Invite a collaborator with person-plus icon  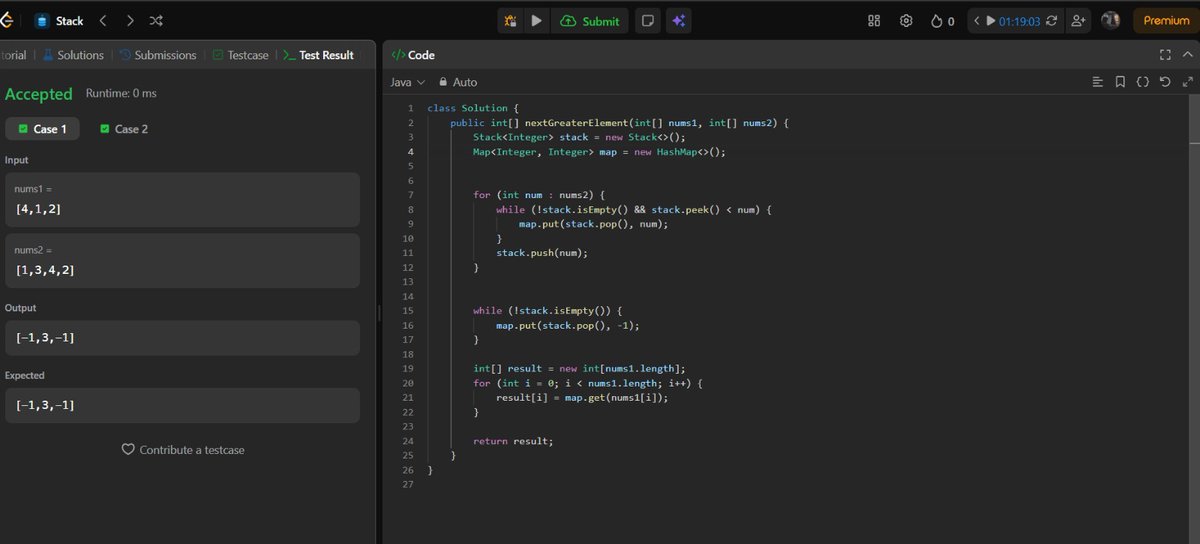pos(1078,21)
